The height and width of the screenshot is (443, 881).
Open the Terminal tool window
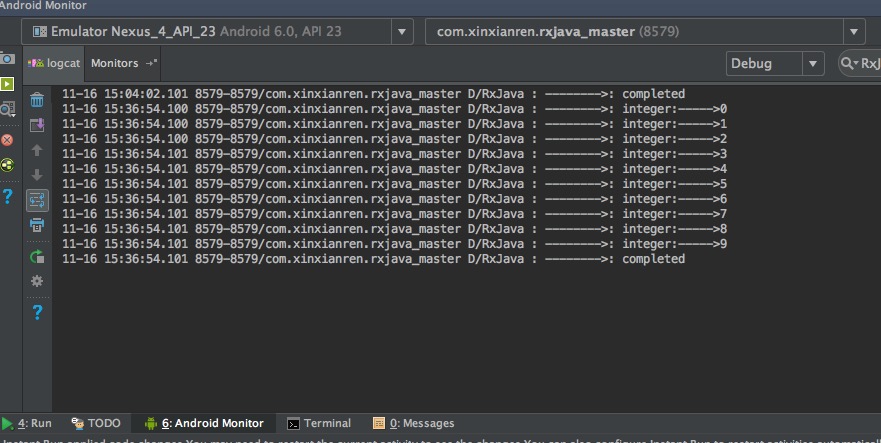pos(319,423)
